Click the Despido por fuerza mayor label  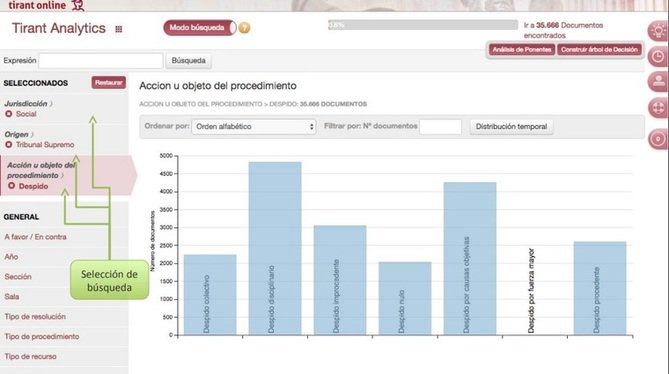coord(531,290)
